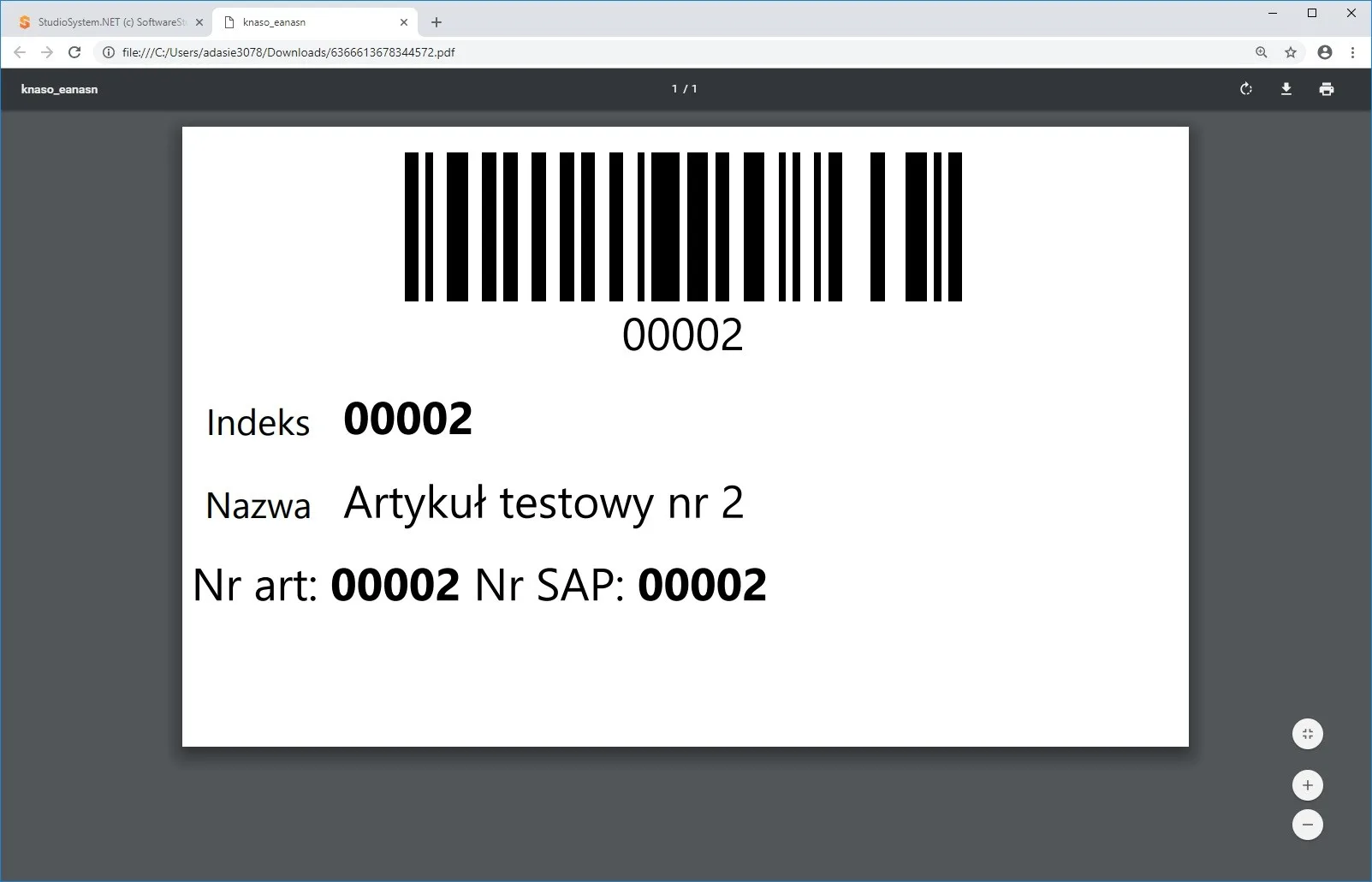
Task: Click the 00002 text below barcode
Action: [683, 335]
